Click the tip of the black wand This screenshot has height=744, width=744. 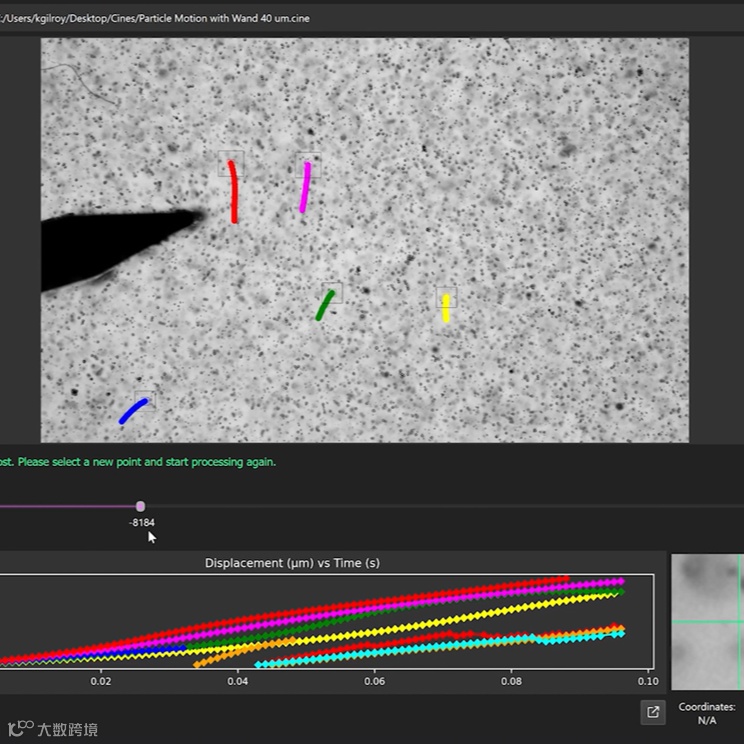click(x=198, y=215)
